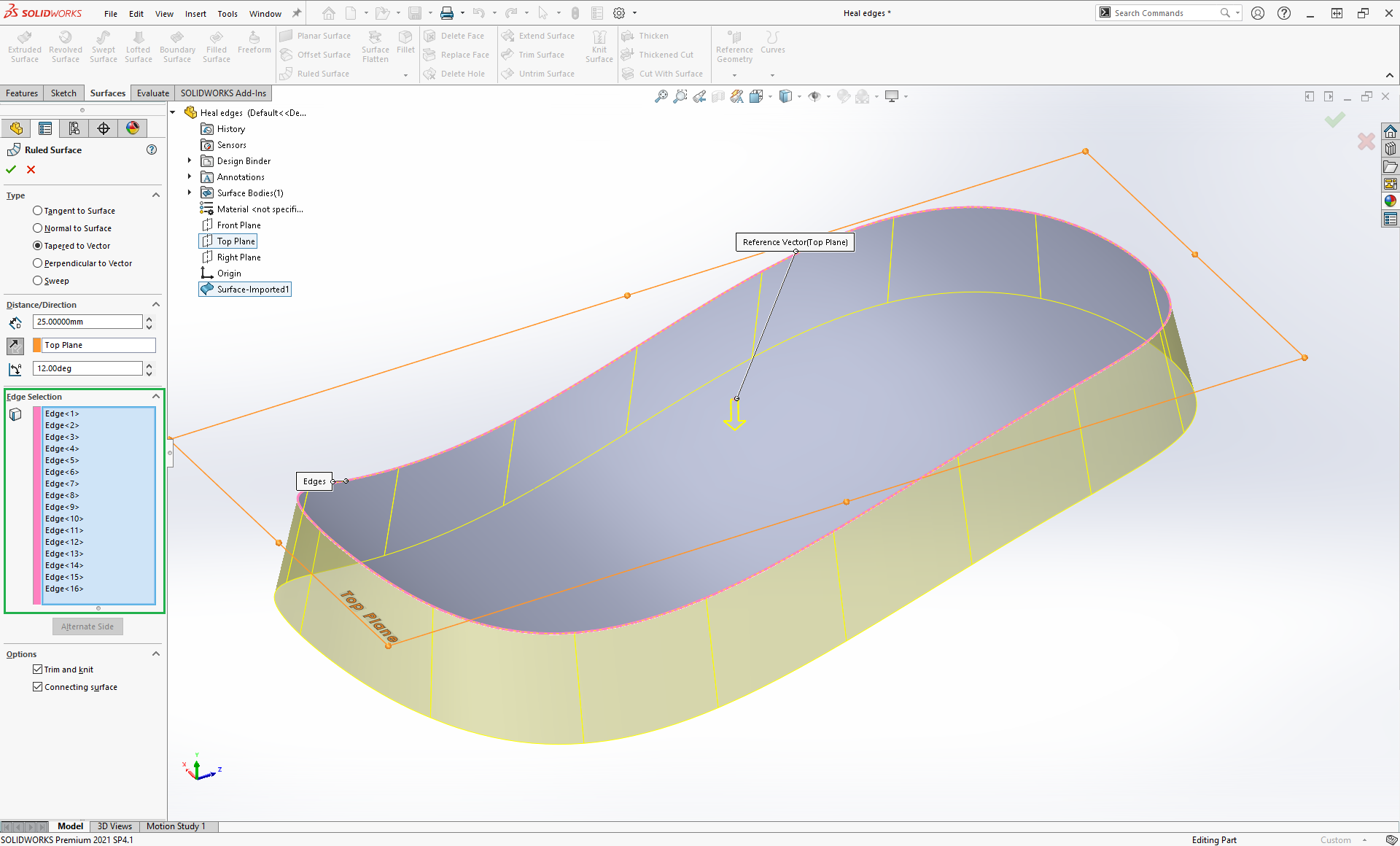Open the DisplayManager appearance tab icon
This screenshot has width=1400, height=846.
pyautogui.click(x=133, y=128)
